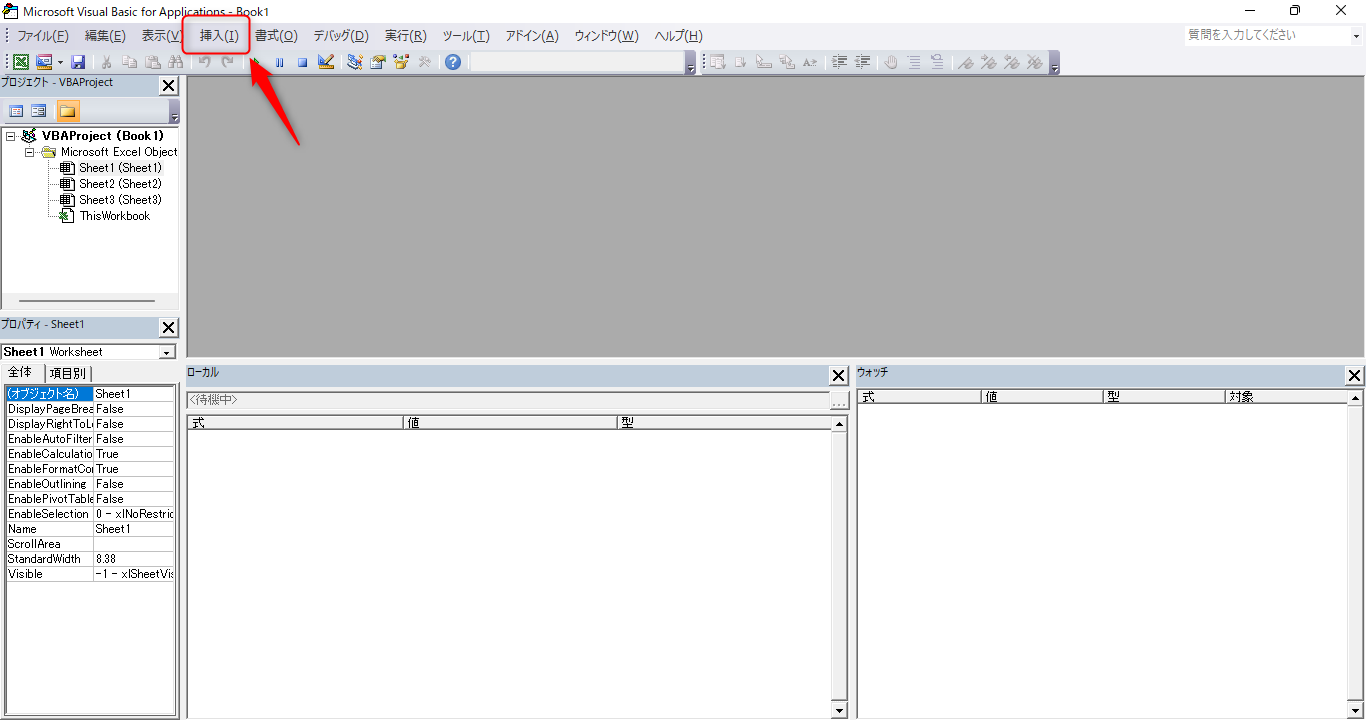Click the blue Help question mark icon
1366x720 pixels.
pyautogui.click(x=453, y=62)
